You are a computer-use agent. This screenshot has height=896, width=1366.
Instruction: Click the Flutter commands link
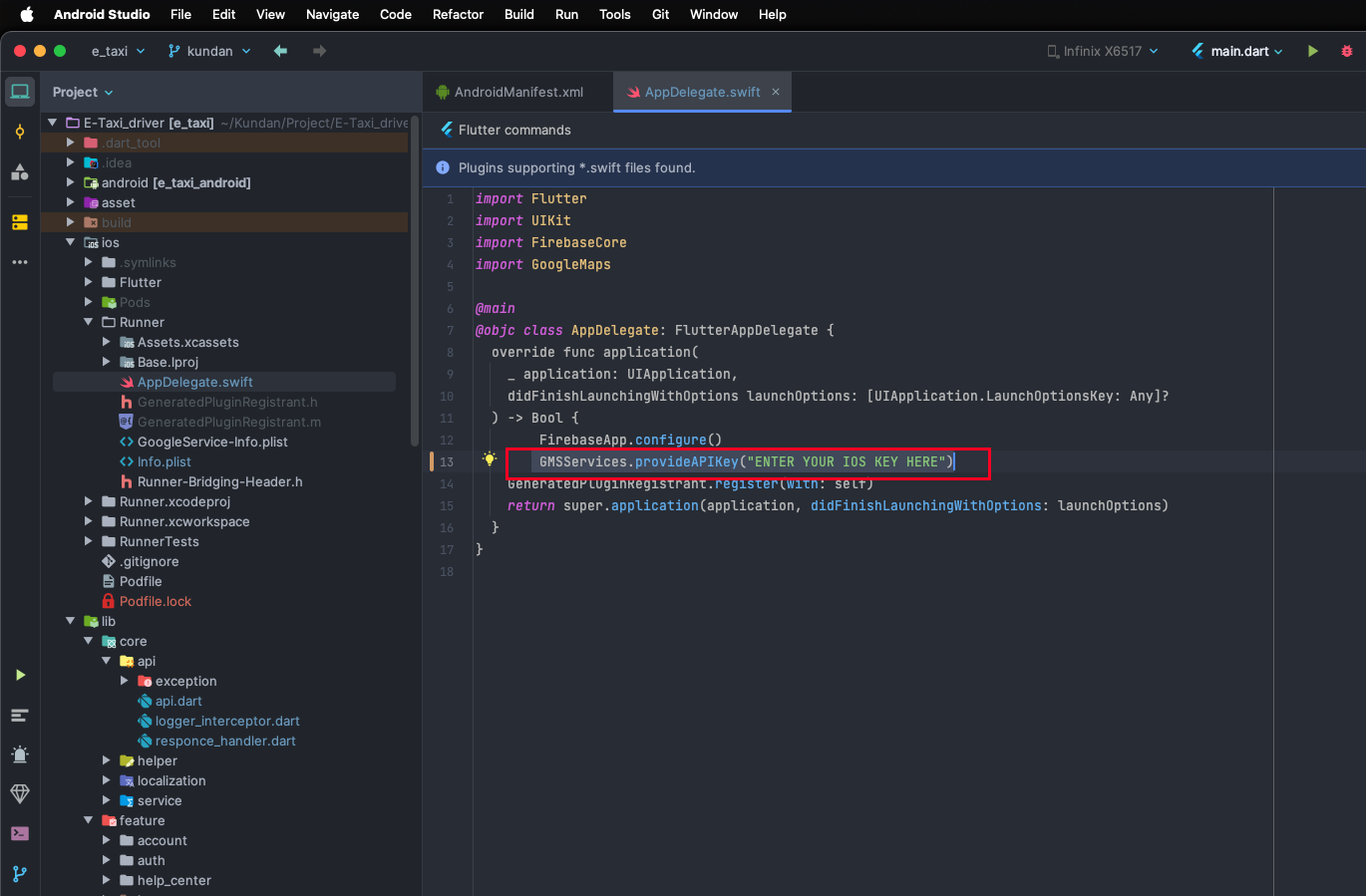(x=514, y=130)
